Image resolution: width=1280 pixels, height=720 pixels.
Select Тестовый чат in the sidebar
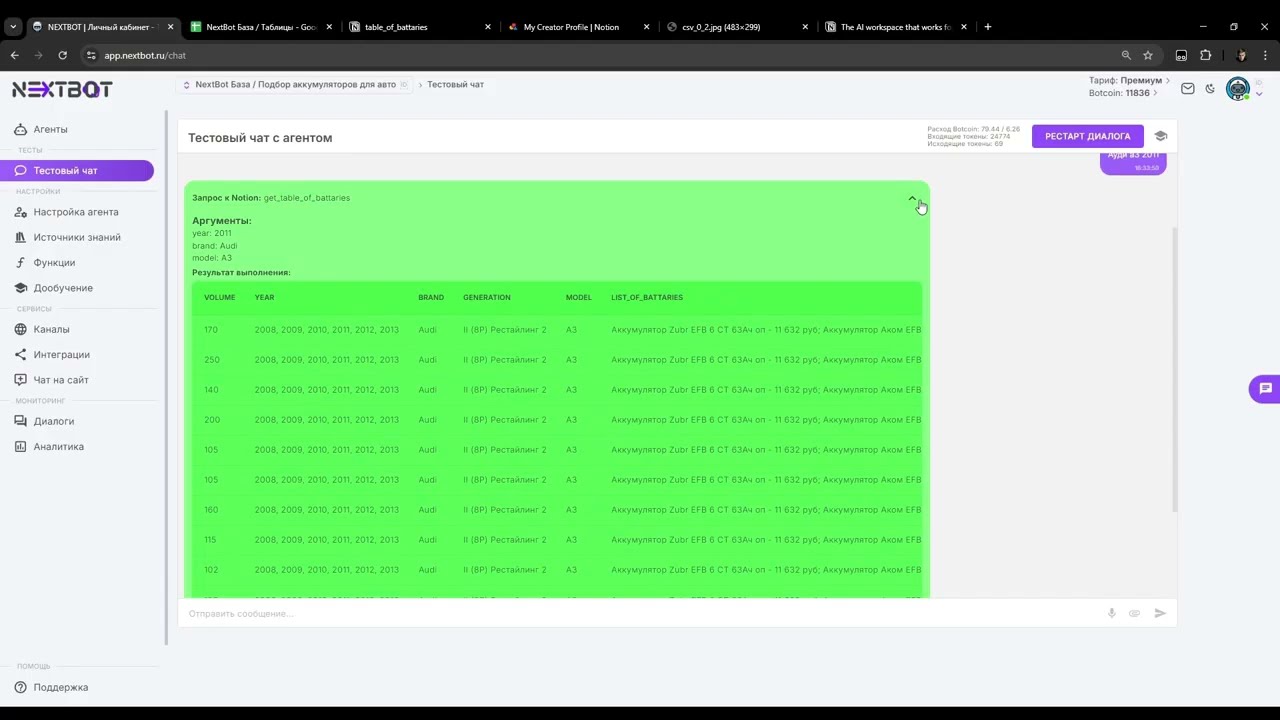click(77, 170)
